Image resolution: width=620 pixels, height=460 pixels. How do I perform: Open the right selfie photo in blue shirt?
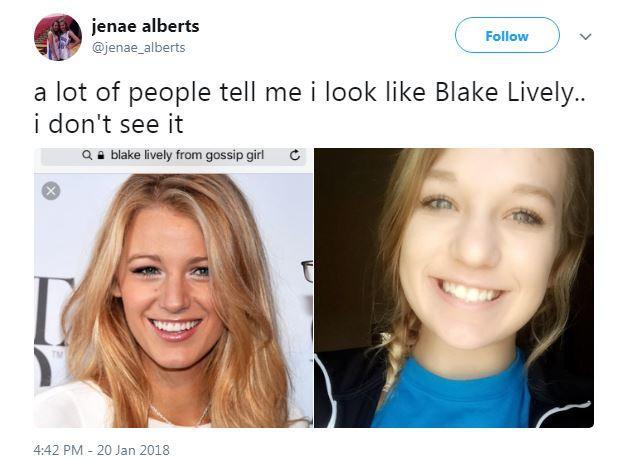click(454, 288)
